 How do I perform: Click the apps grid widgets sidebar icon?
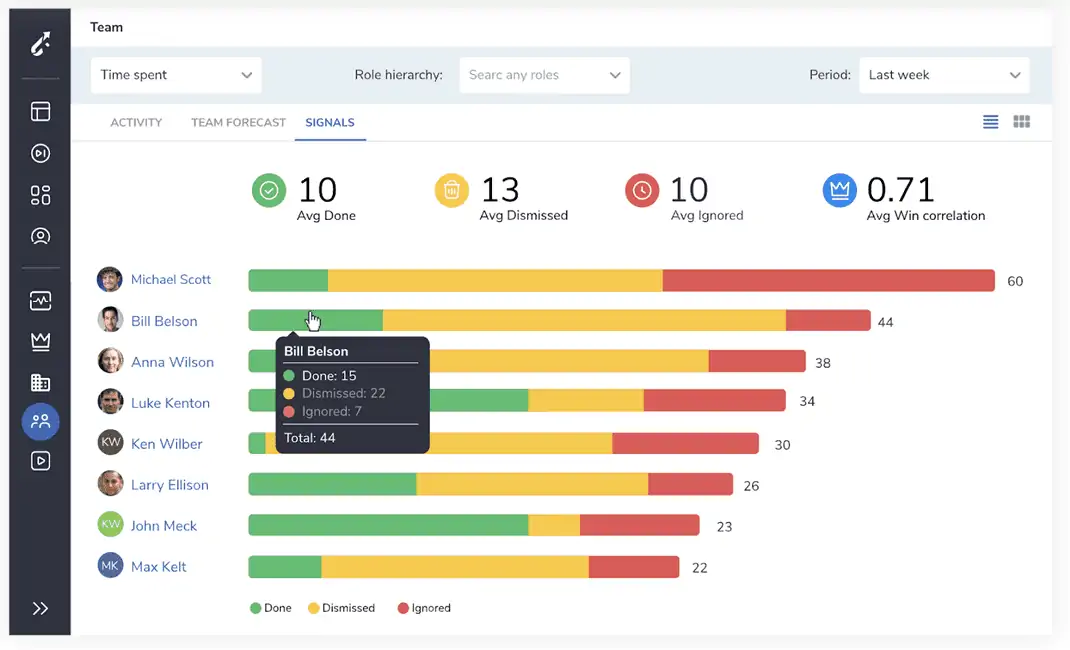tap(40, 195)
